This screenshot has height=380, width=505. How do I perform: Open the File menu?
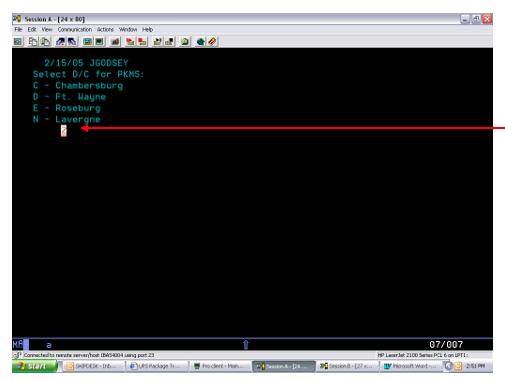point(18,30)
